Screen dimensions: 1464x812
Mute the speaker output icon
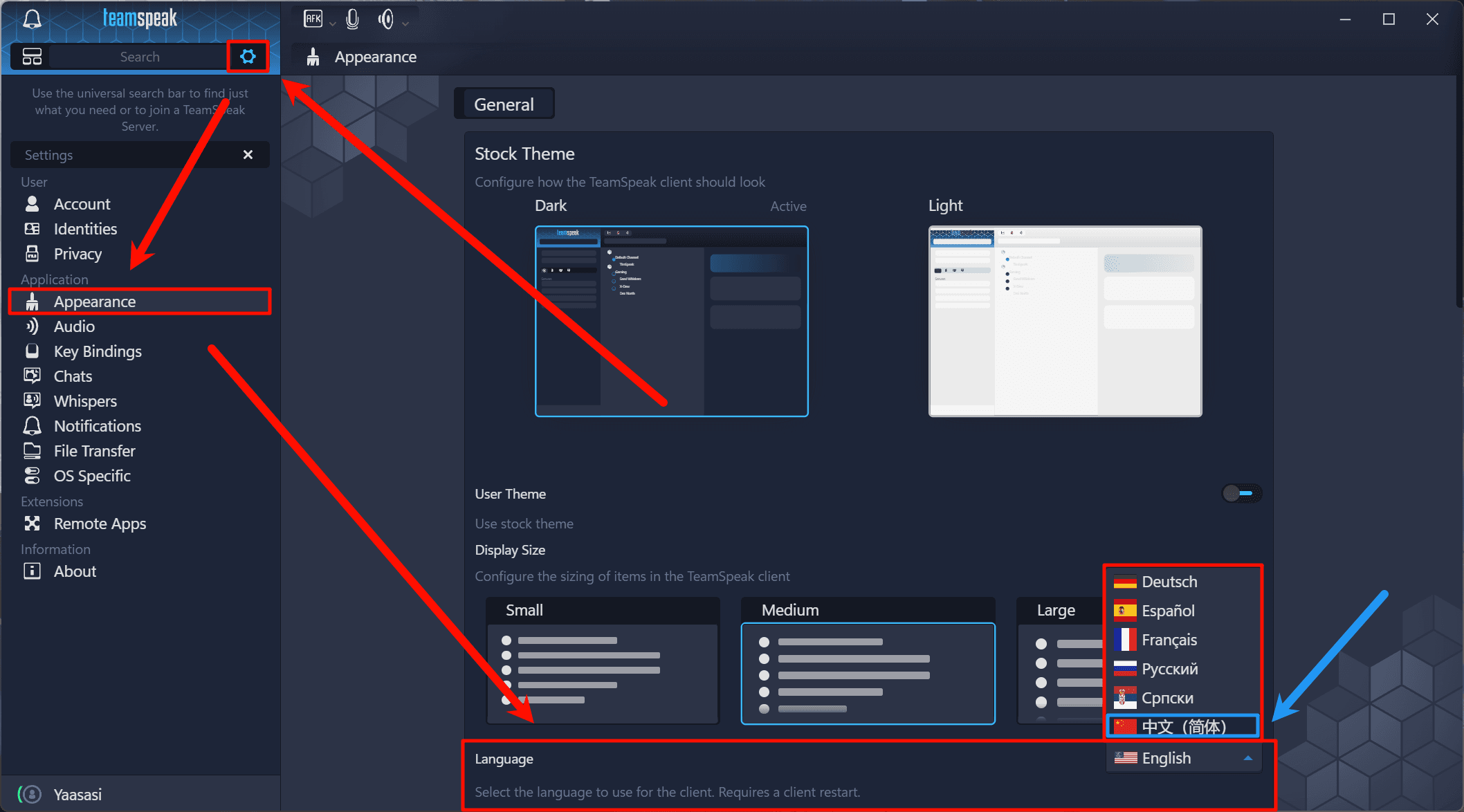pos(386,19)
